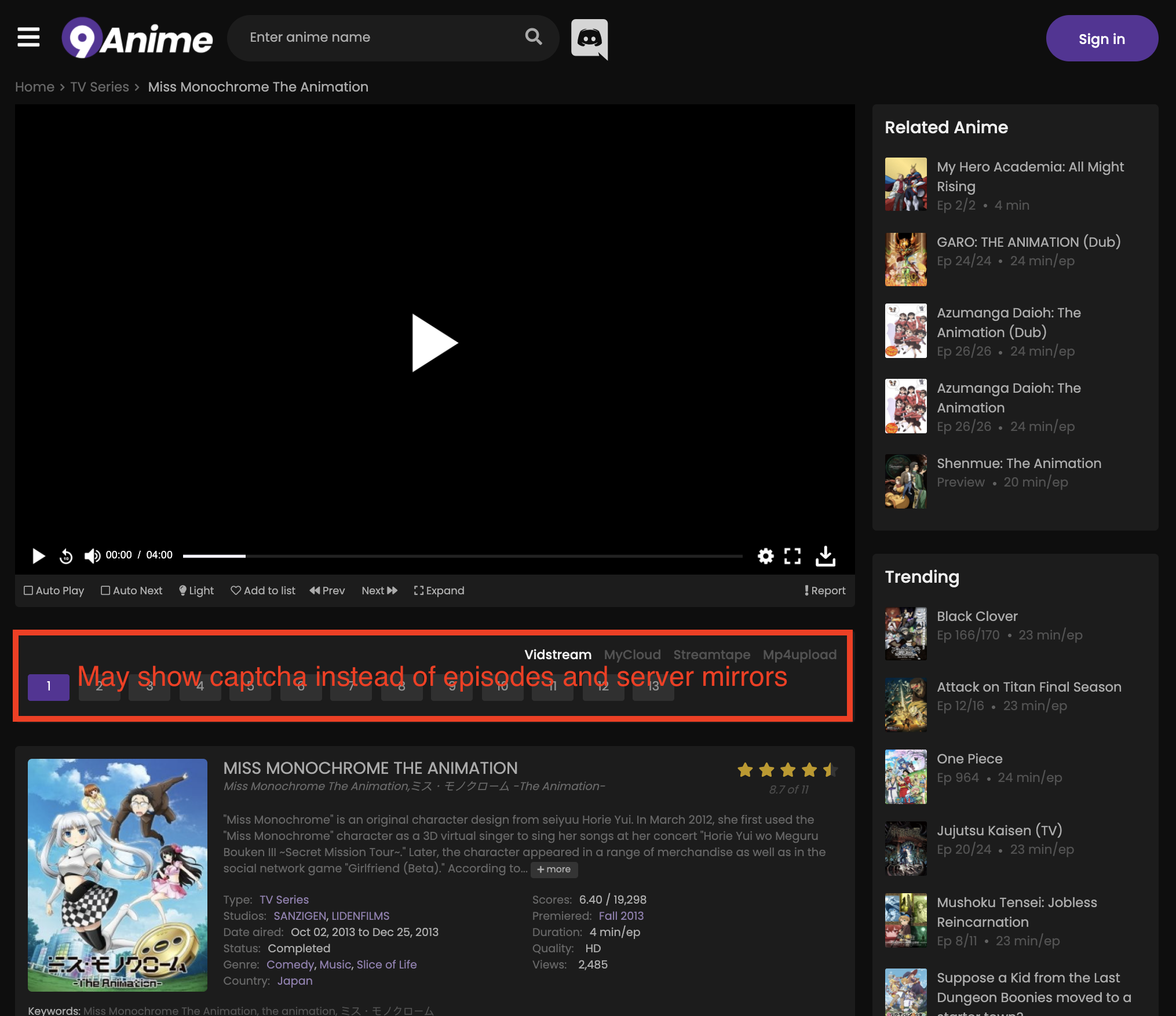Click the Sign in button
The height and width of the screenshot is (1016, 1176).
(x=1101, y=38)
